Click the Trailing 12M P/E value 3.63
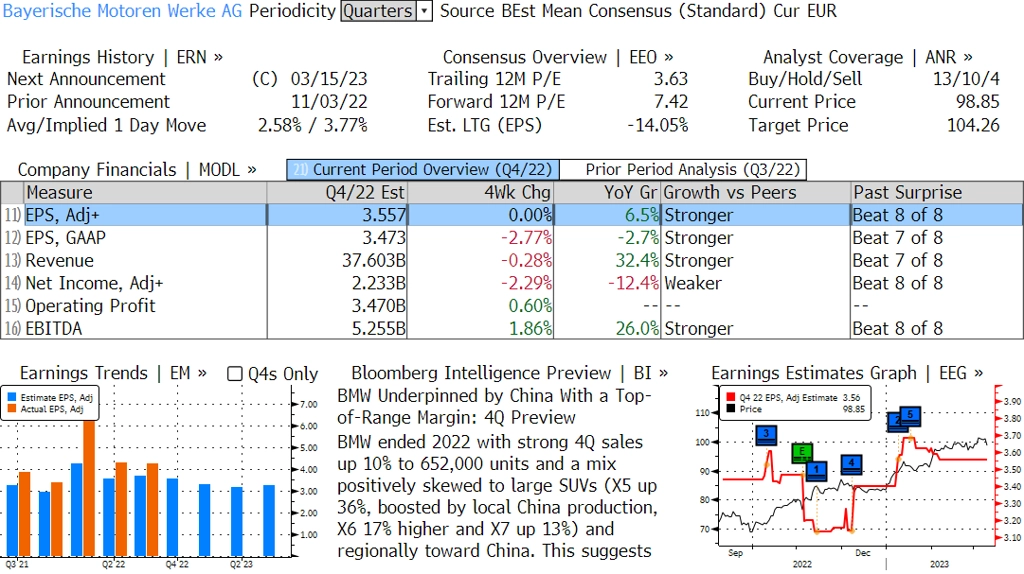The width and height of the screenshot is (1024, 574). pyautogui.click(x=671, y=79)
